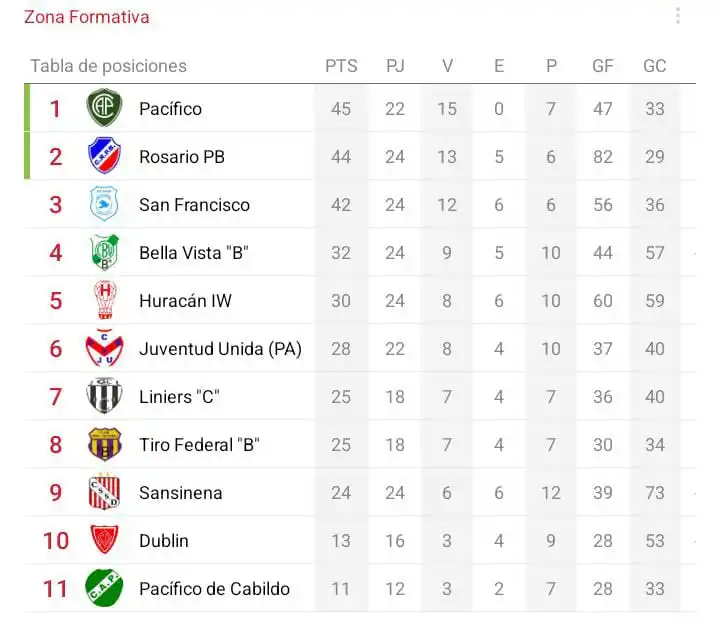The width and height of the screenshot is (720, 624).
Task: Click Pacífico's 45 points value
Action: (341, 109)
